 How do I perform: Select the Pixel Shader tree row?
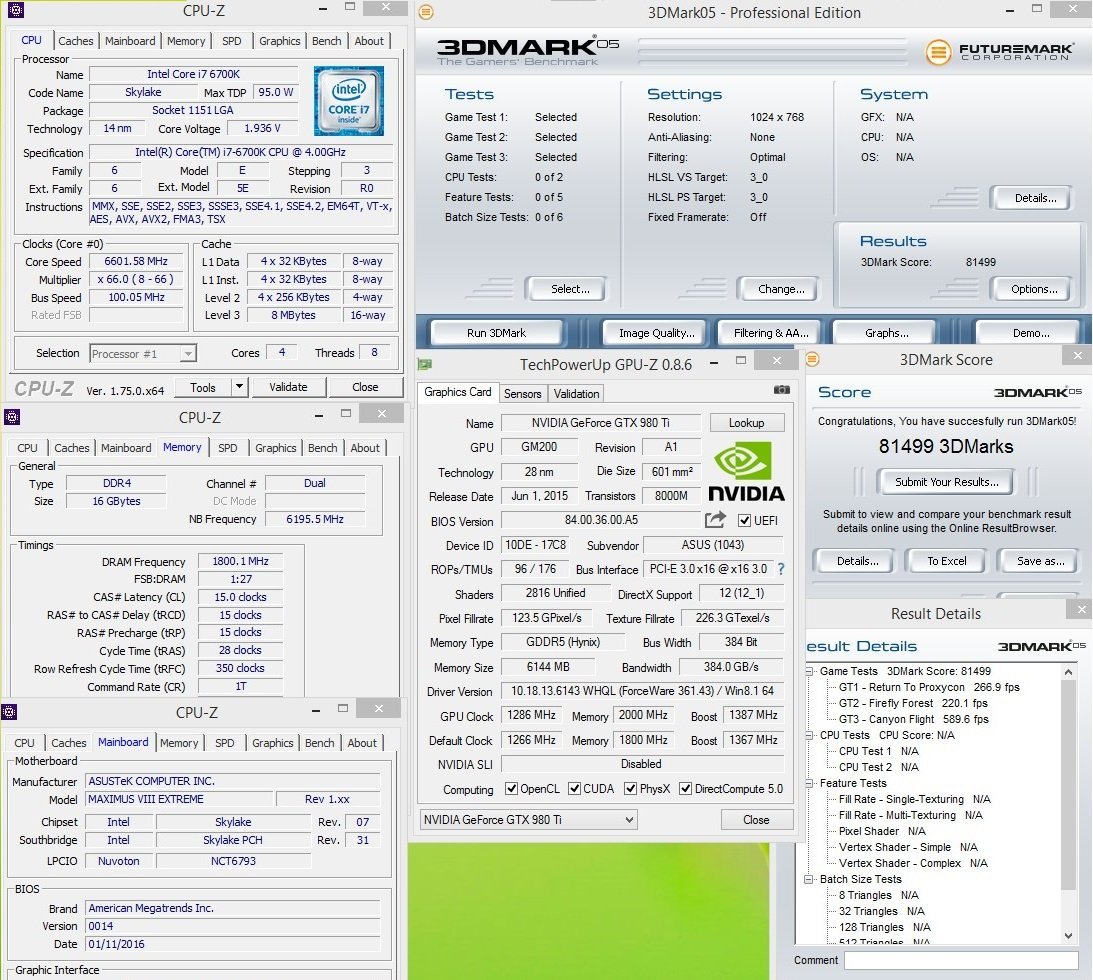[x=882, y=831]
